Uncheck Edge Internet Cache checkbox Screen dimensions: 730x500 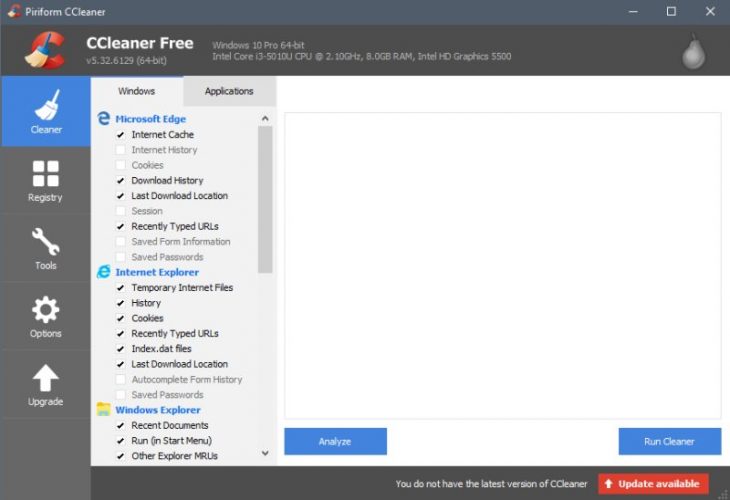[121, 135]
